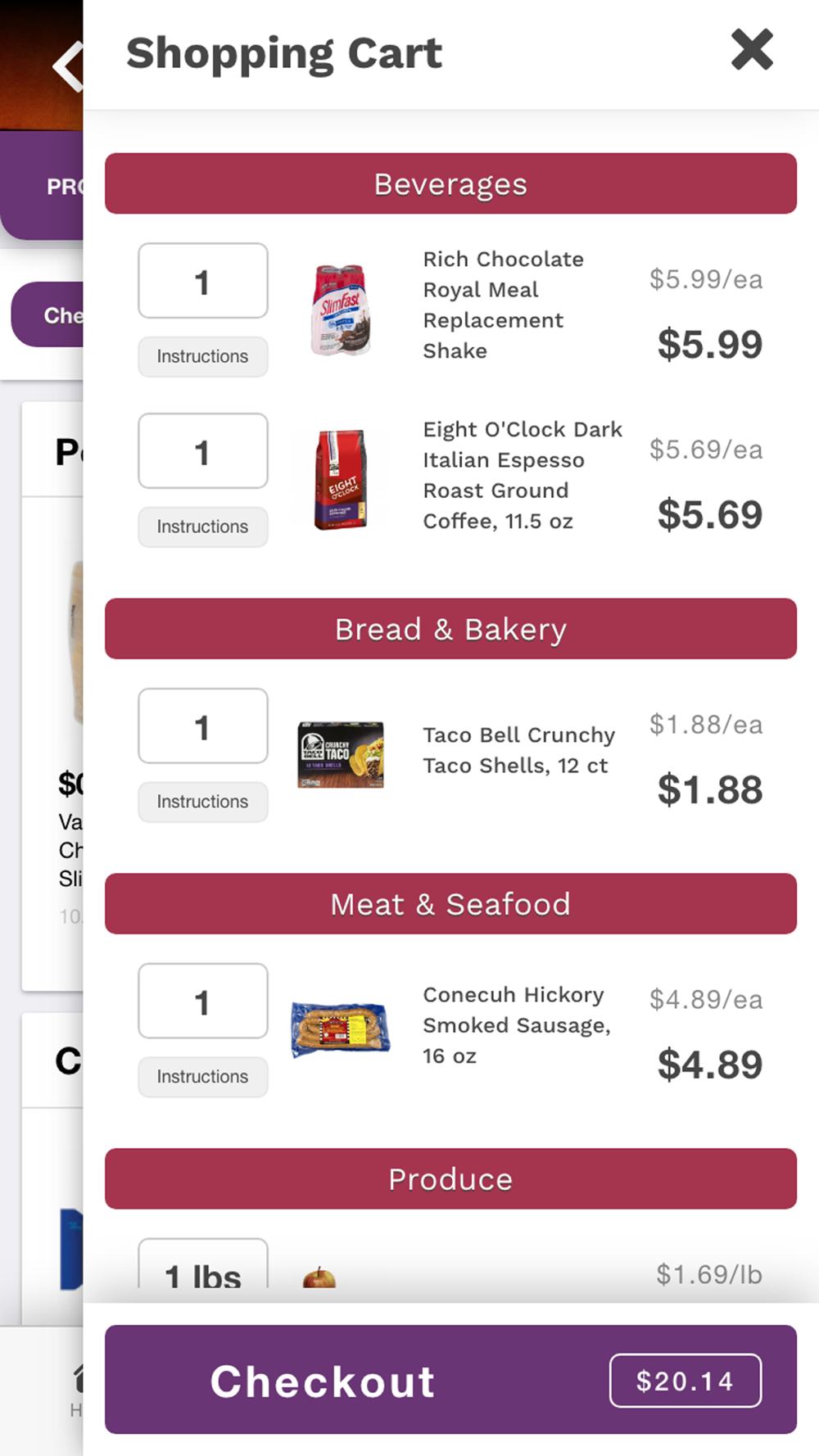Tap the Taco Bell taco shells image
819x1456 pixels.
point(341,755)
